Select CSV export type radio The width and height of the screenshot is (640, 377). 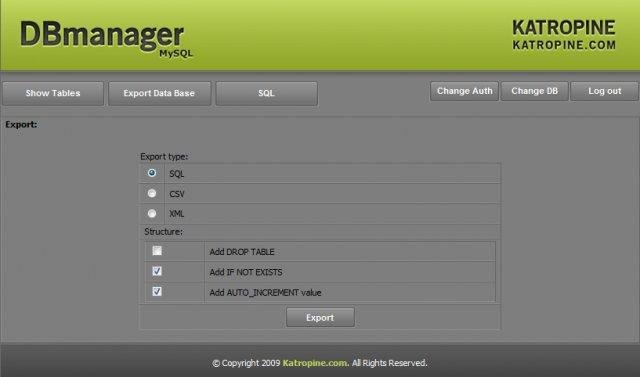coord(152,193)
